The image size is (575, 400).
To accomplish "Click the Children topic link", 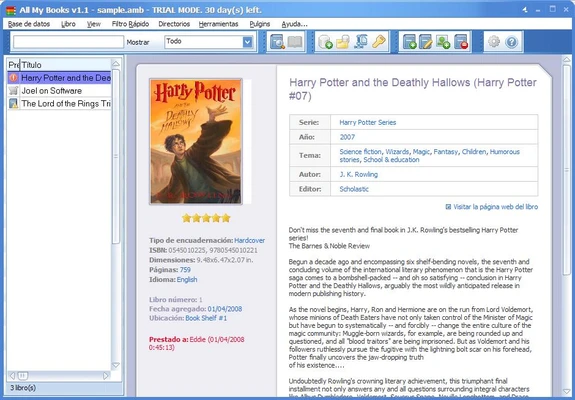I will [x=474, y=152].
